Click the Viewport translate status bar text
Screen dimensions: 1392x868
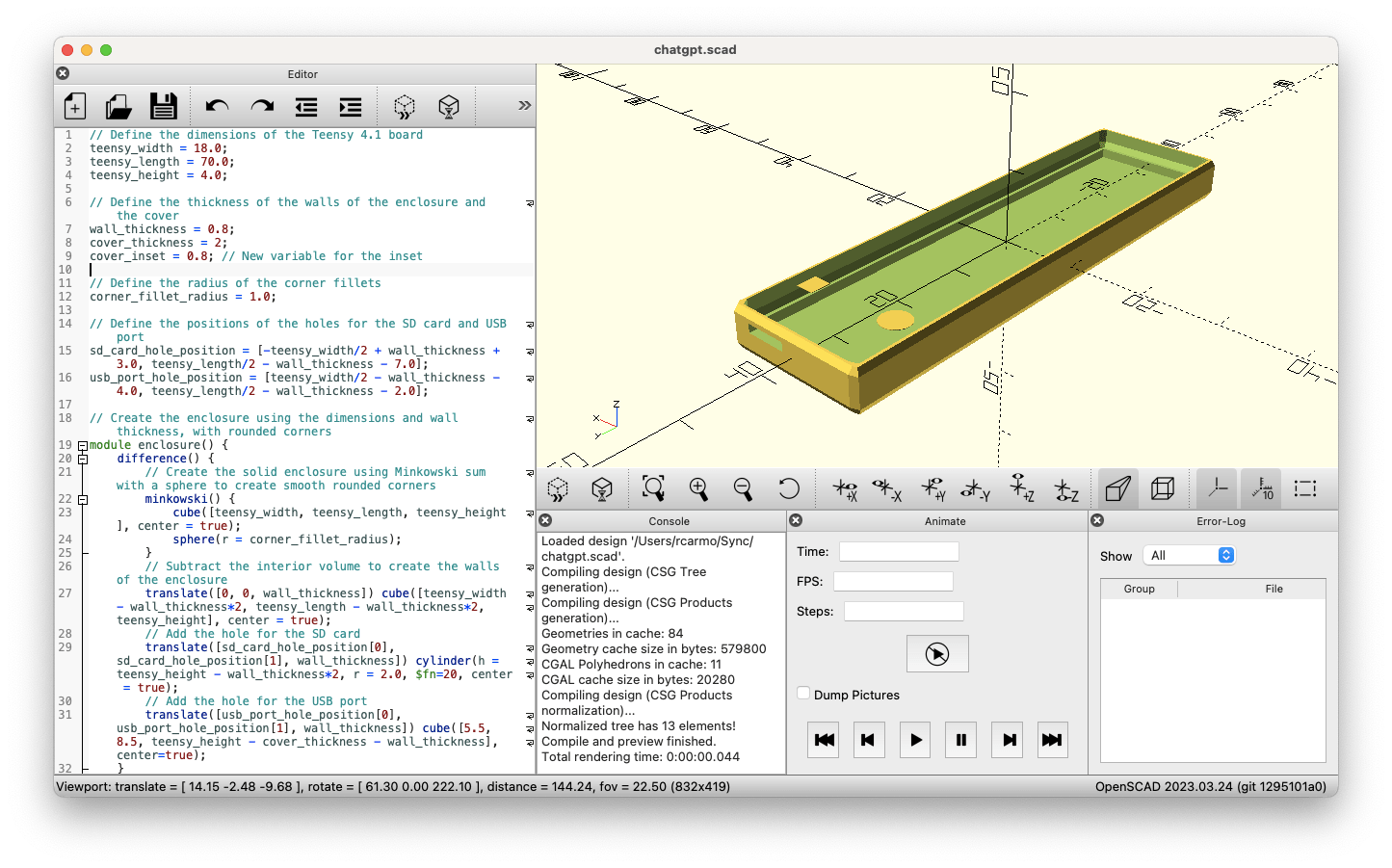(393, 786)
